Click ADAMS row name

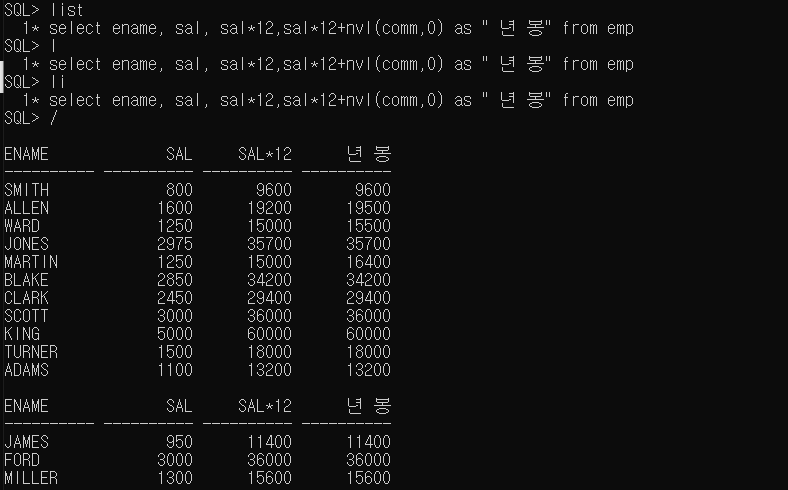(27, 370)
